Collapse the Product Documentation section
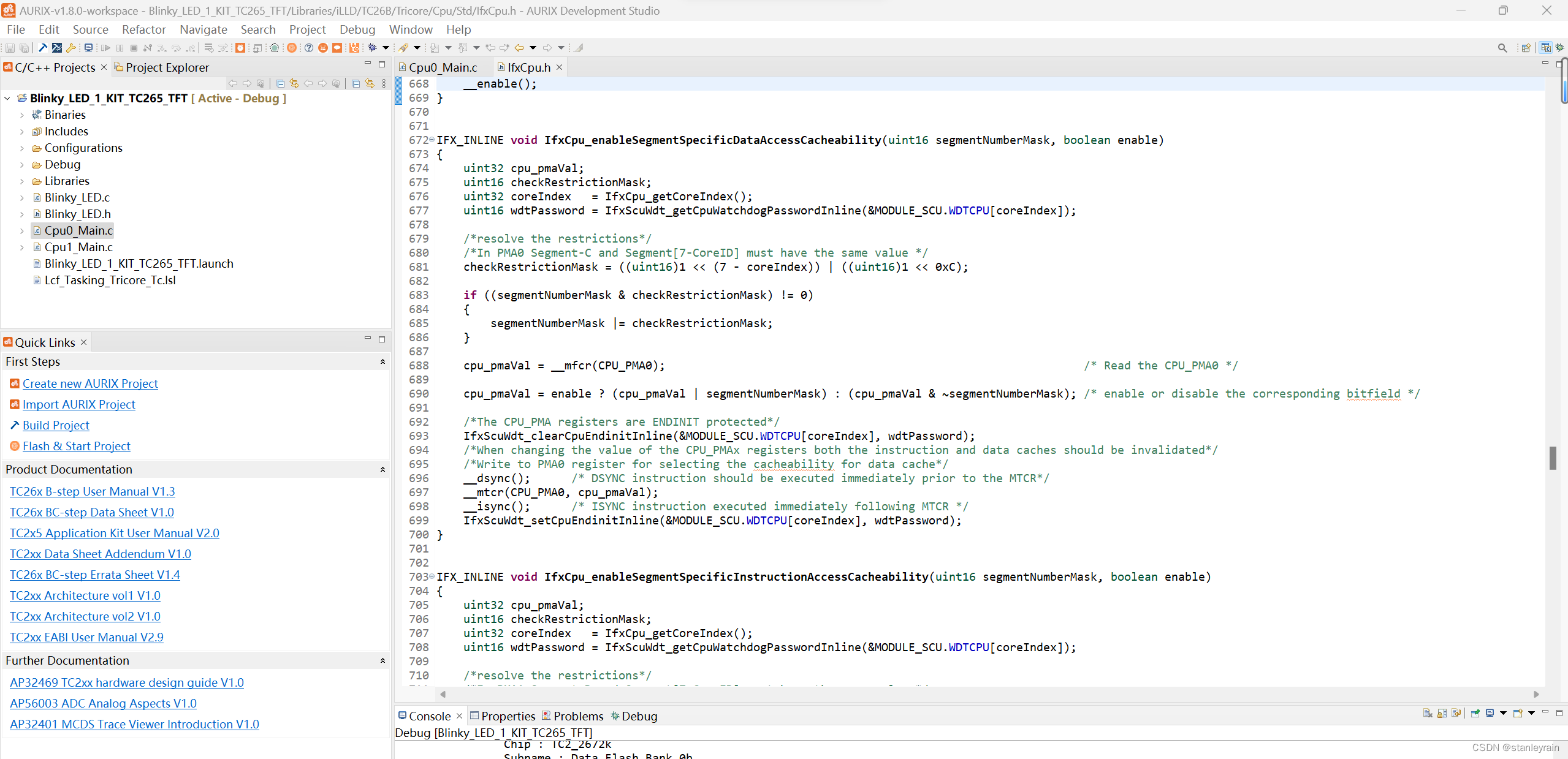1568x759 pixels. [x=382, y=469]
